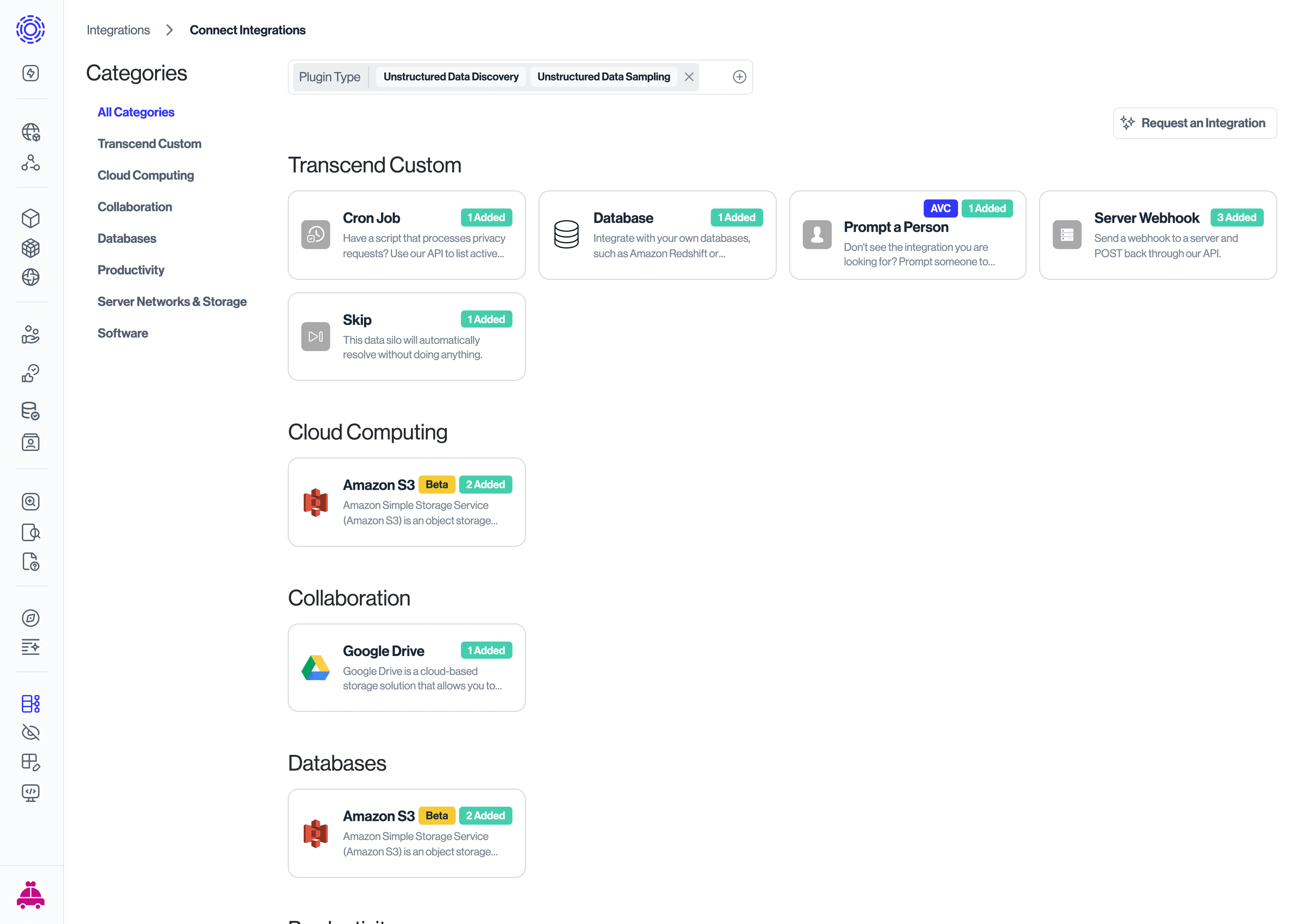The image size is (1299, 924).
Task: Open the magnifier search icon in sidebar
Action: tap(31, 501)
